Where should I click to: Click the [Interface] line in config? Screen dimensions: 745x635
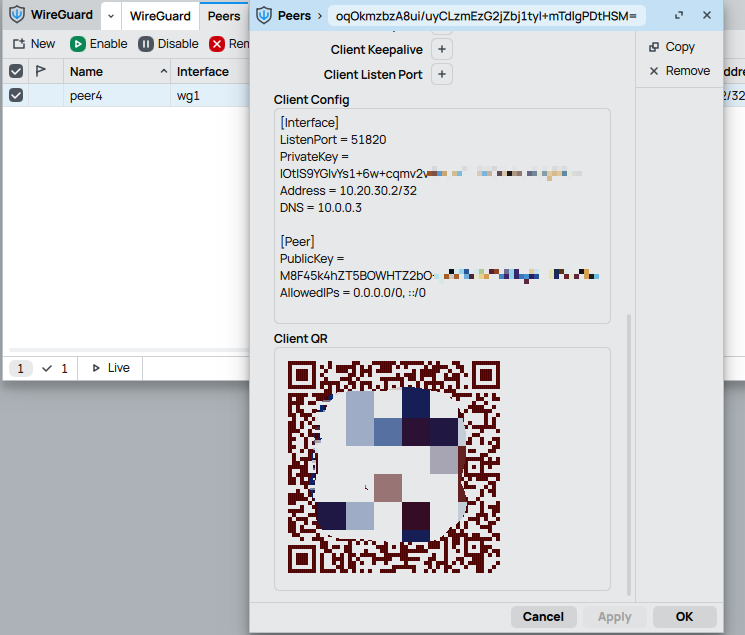(x=309, y=123)
